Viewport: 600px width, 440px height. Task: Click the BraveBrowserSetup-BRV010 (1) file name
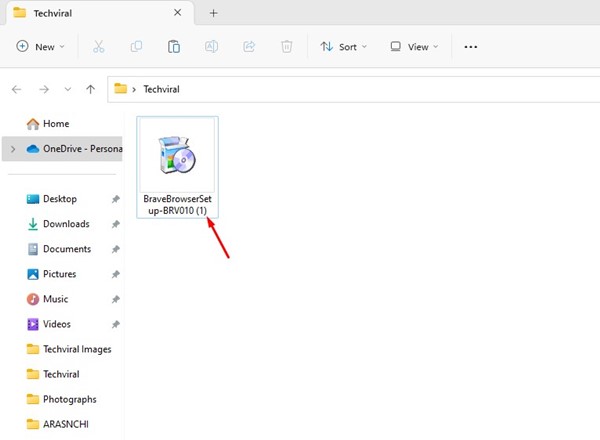pyautogui.click(x=177, y=205)
